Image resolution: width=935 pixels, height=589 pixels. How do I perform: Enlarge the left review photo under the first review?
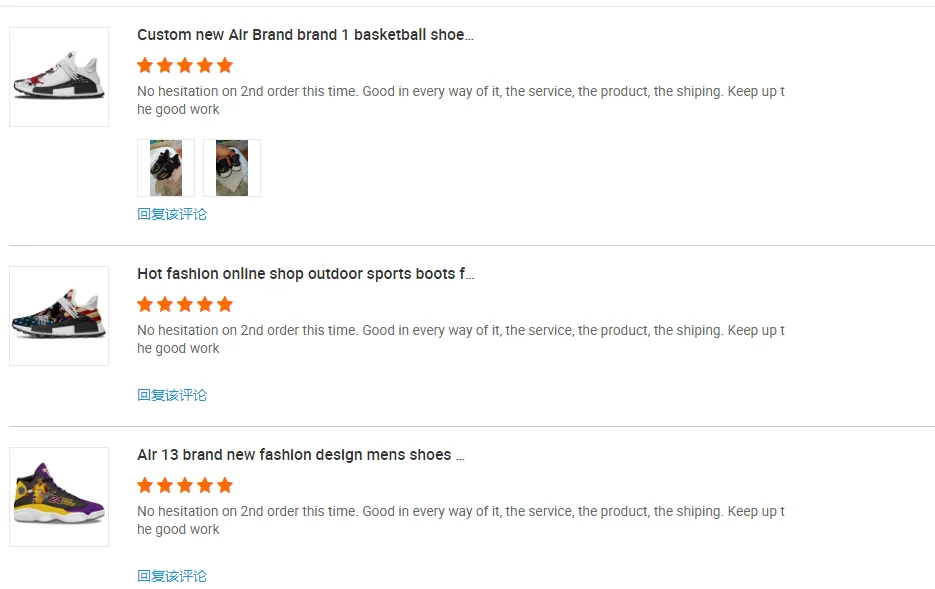[166, 168]
